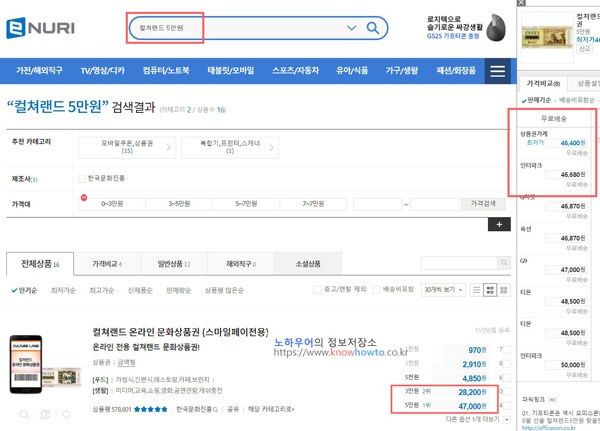Click the compare icon under product image

pos(45,415)
